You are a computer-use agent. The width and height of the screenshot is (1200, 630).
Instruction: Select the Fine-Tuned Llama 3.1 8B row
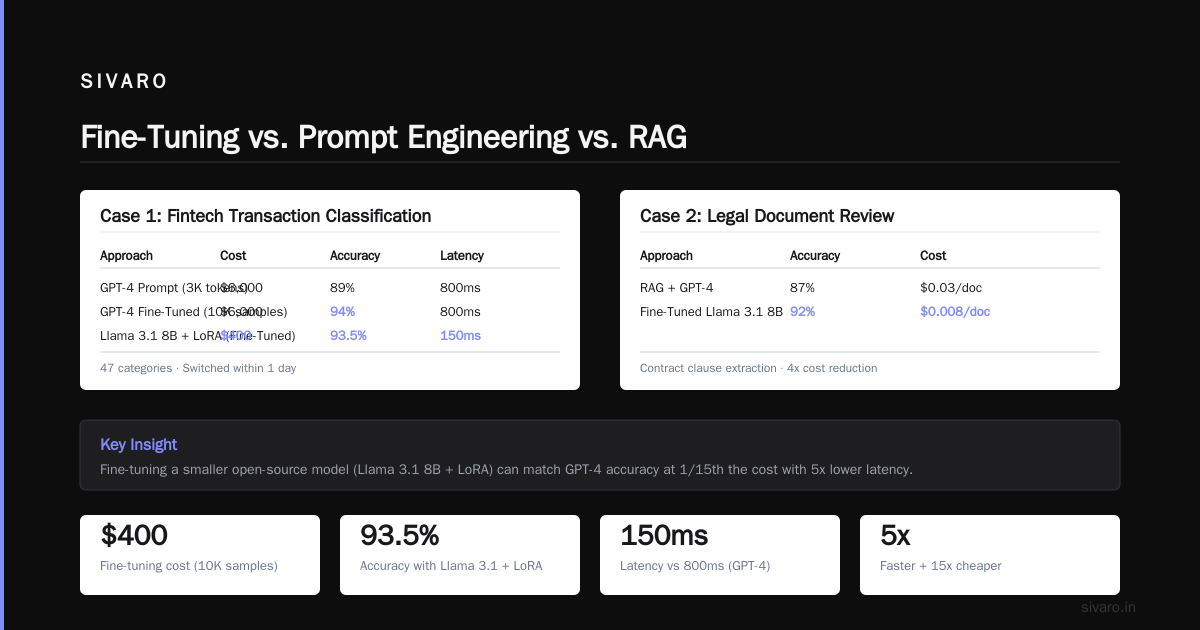coord(870,312)
